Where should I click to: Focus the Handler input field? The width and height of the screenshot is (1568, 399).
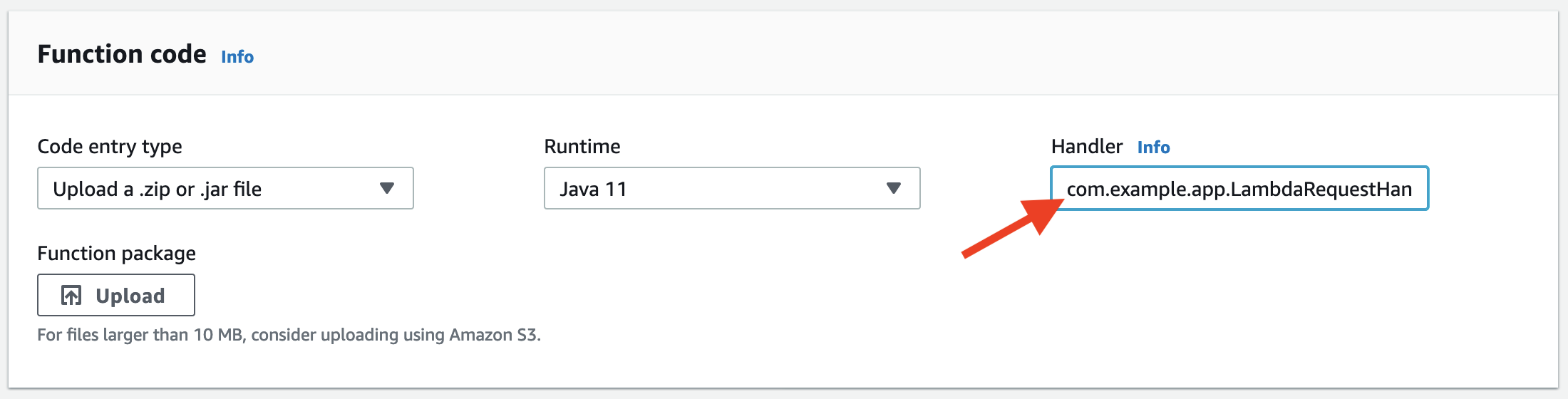tap(1239, 189)
